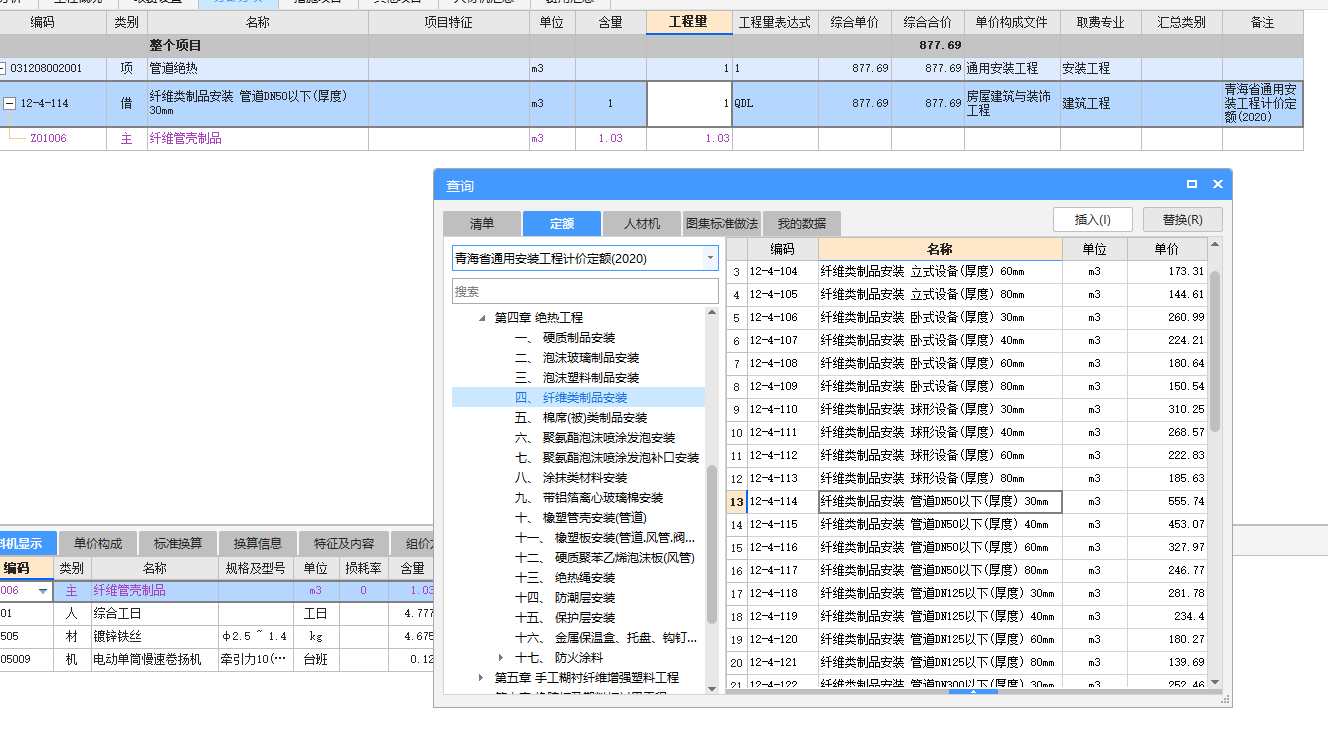1328x749 pixels.
Task: Select 九、带铝箔离心玻璃棉安装 tree item
Action: [x=589, y=498]
